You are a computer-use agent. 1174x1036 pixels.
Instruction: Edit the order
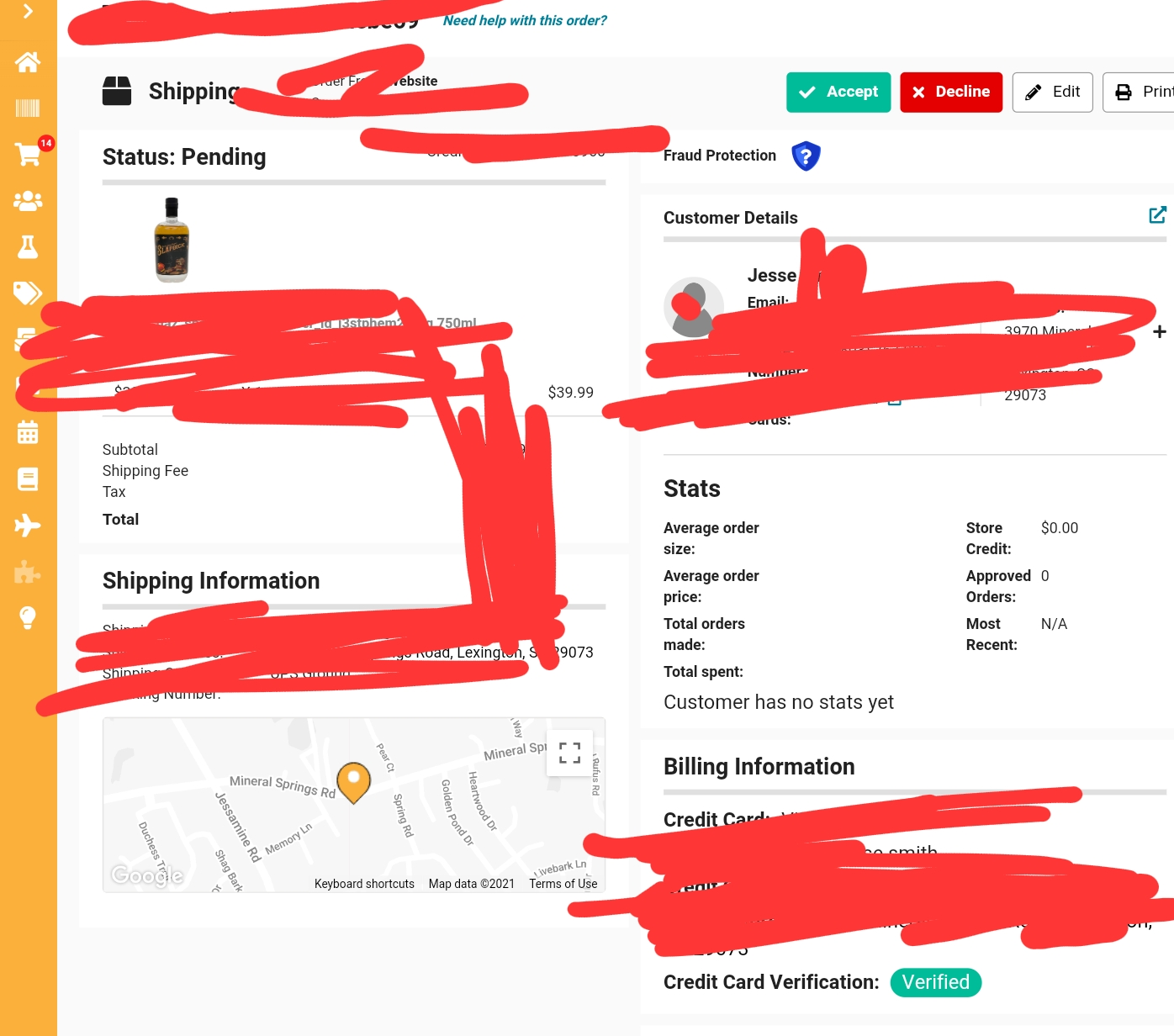pyautogui.click(x=1053, y=92)
